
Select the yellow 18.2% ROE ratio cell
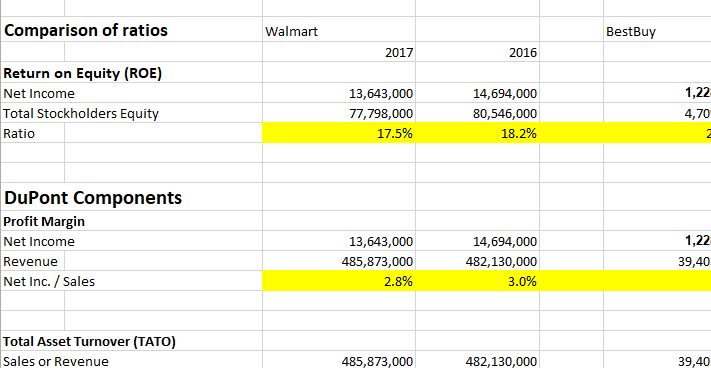click(x=477, y=133)
